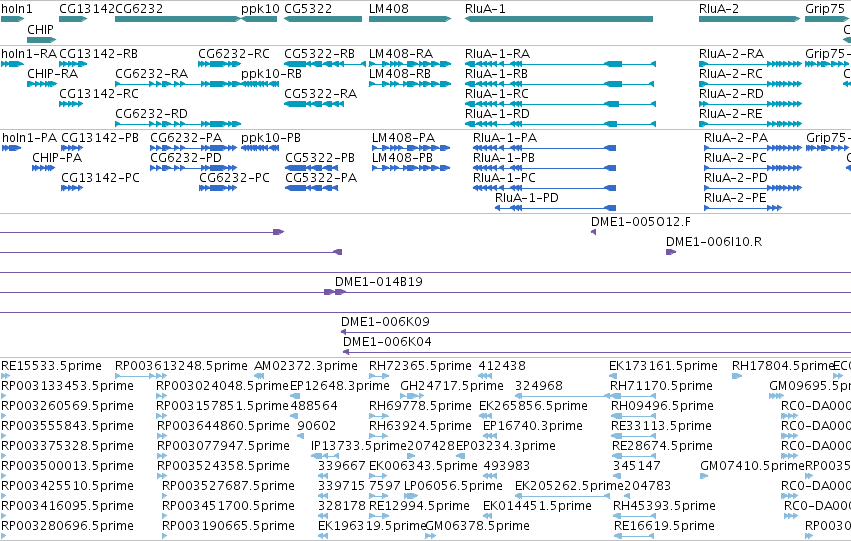Click protein CG13142-PC
851x541 pixels.
click(100, 178)
